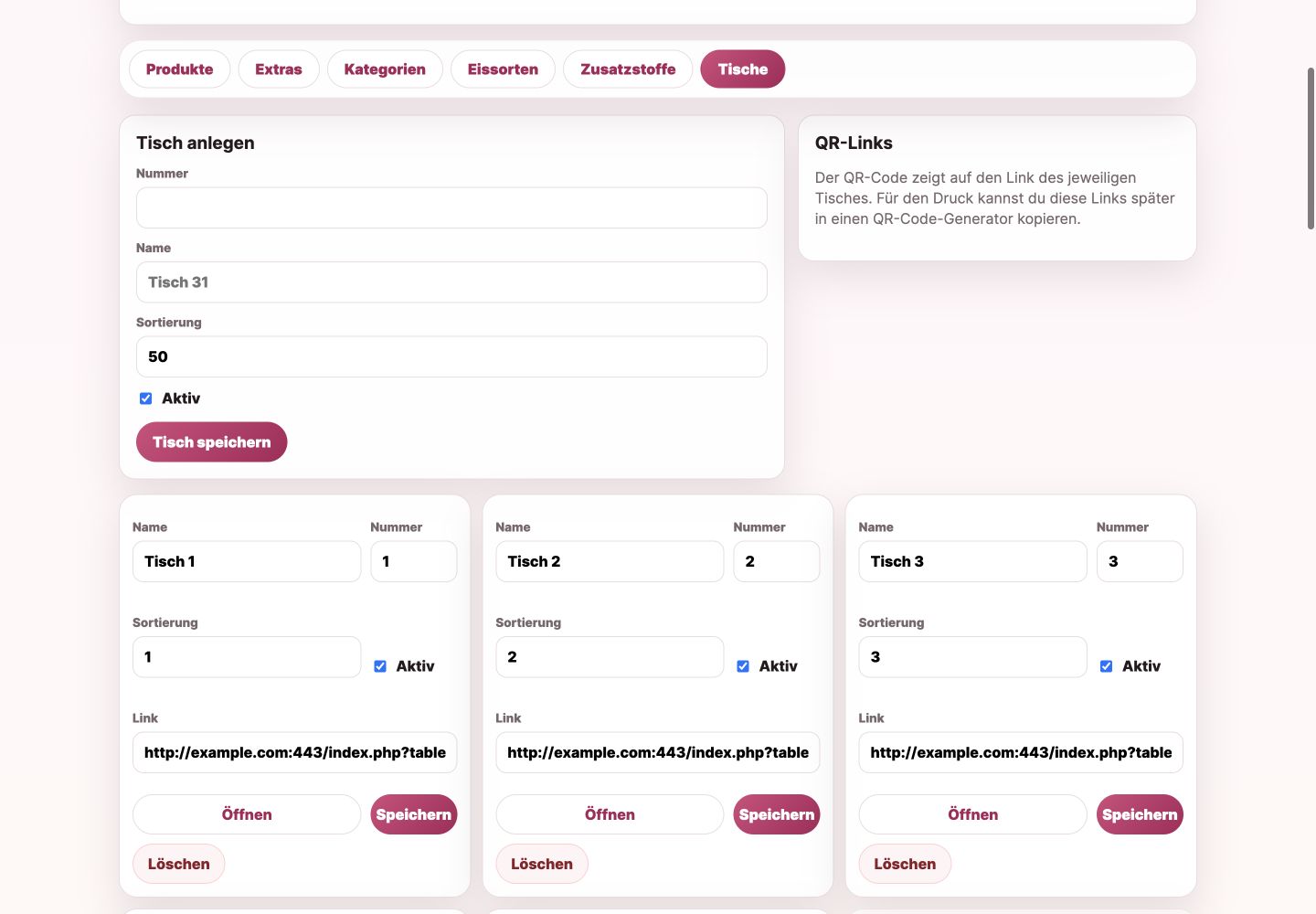This screenshot has height=914, width=1316.
Task: Click the Link field of Tisch 2
Action: (658, 752)
